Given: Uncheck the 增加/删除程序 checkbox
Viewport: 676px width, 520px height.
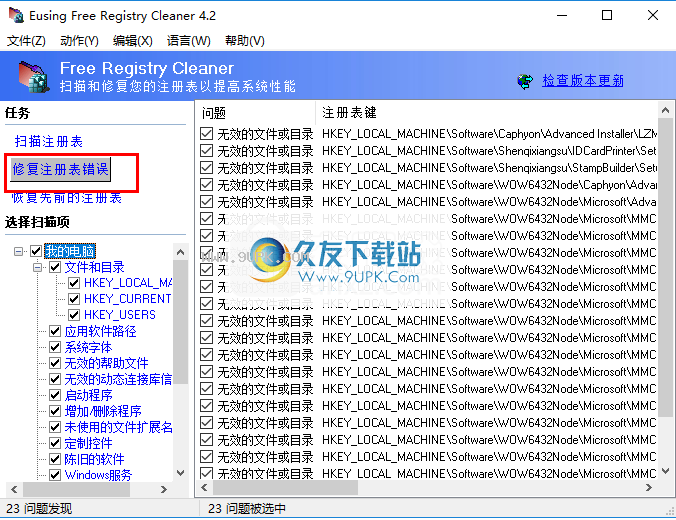Looking at the screenshot, I should coord(55,411).
